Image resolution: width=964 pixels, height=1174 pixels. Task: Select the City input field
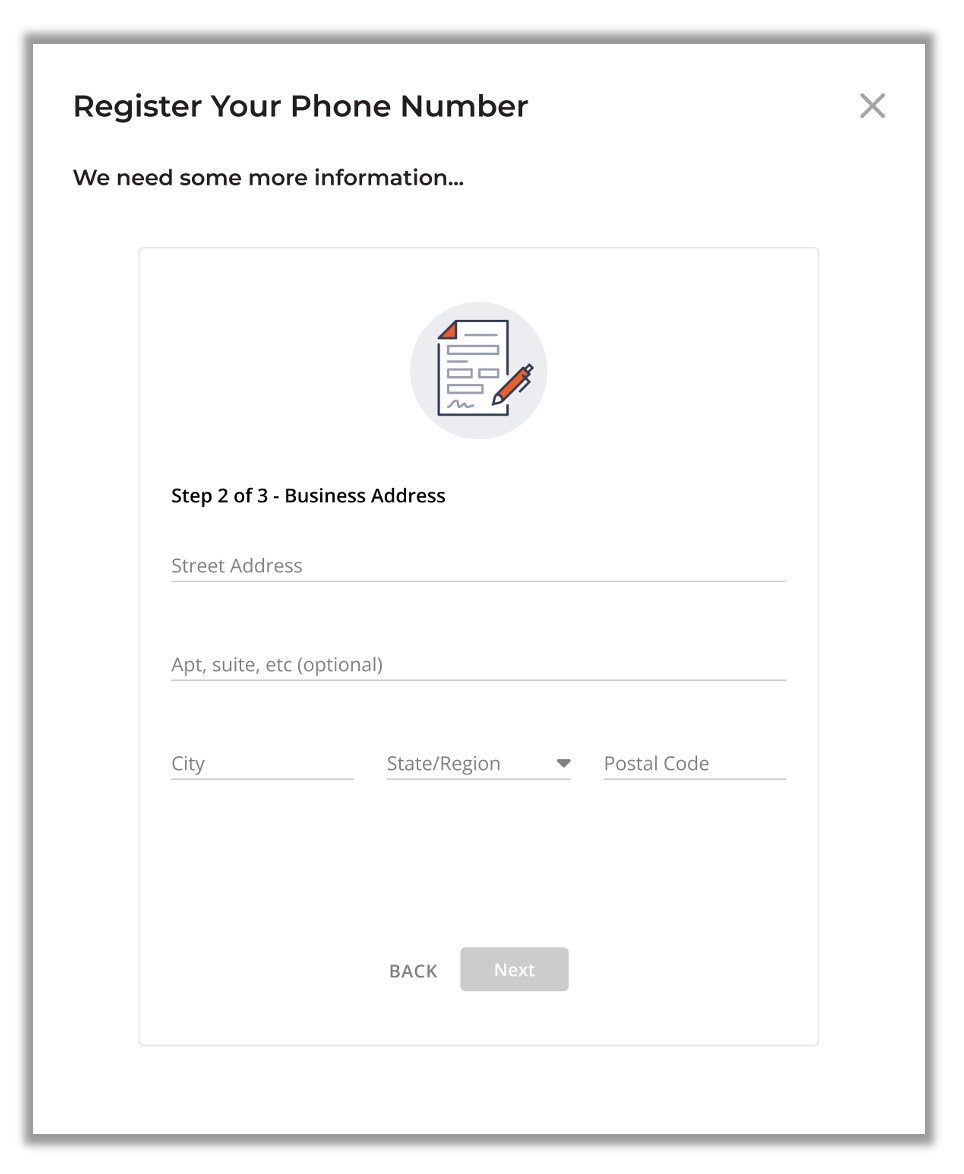tap(262, 764)
